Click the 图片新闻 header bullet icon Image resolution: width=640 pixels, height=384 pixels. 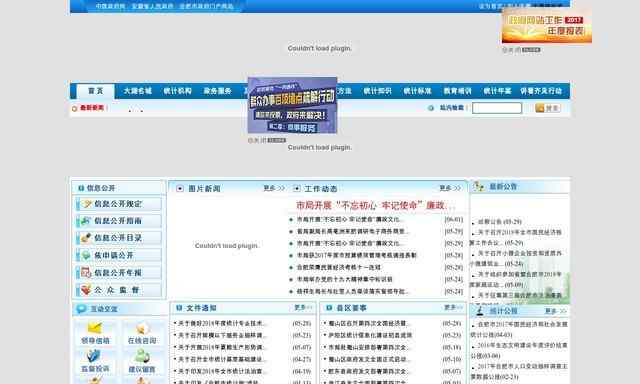[x=180, y=189]
